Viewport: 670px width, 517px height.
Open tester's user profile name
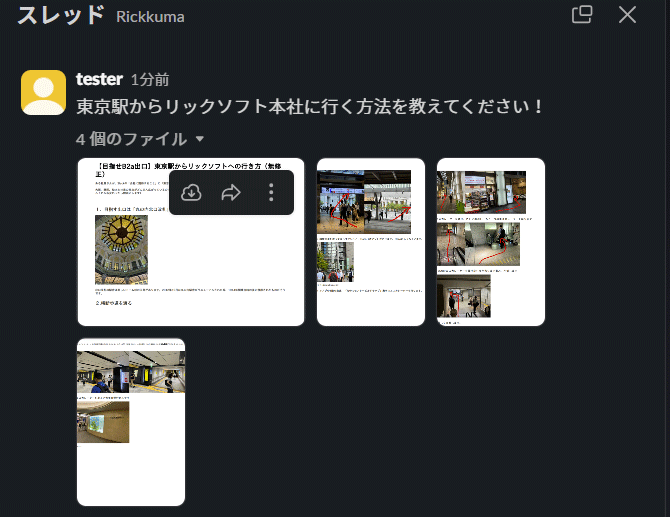click(x=99, y=79)
